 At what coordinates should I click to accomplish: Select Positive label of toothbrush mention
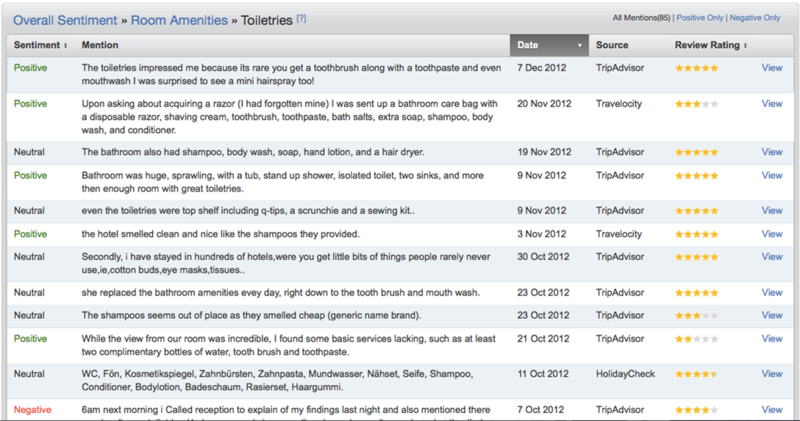30,68
